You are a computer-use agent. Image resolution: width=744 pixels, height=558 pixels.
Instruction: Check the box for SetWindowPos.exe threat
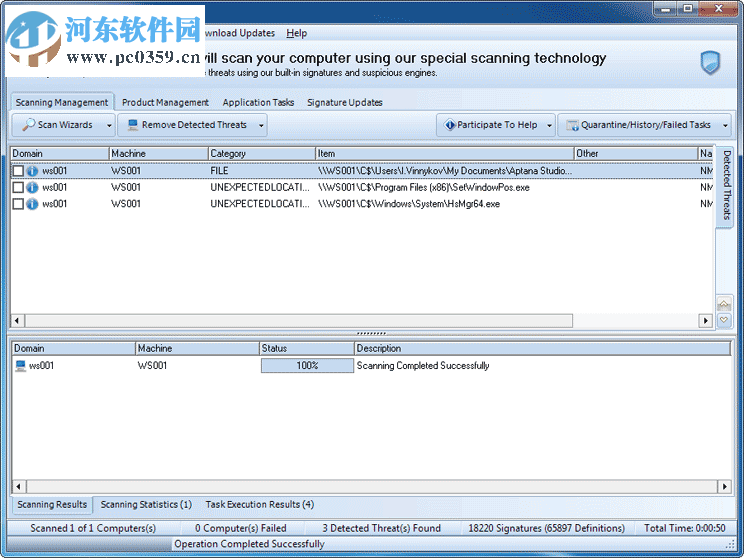pos(18,187)
